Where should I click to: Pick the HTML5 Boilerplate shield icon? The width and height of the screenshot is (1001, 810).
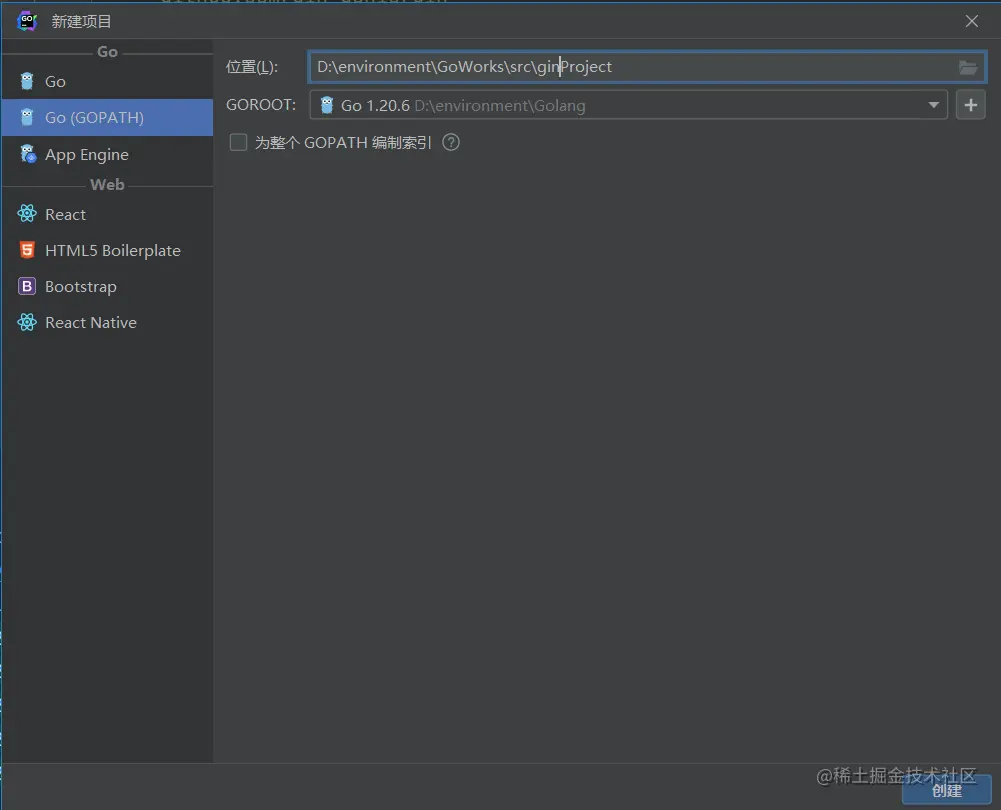coord(27,250)
